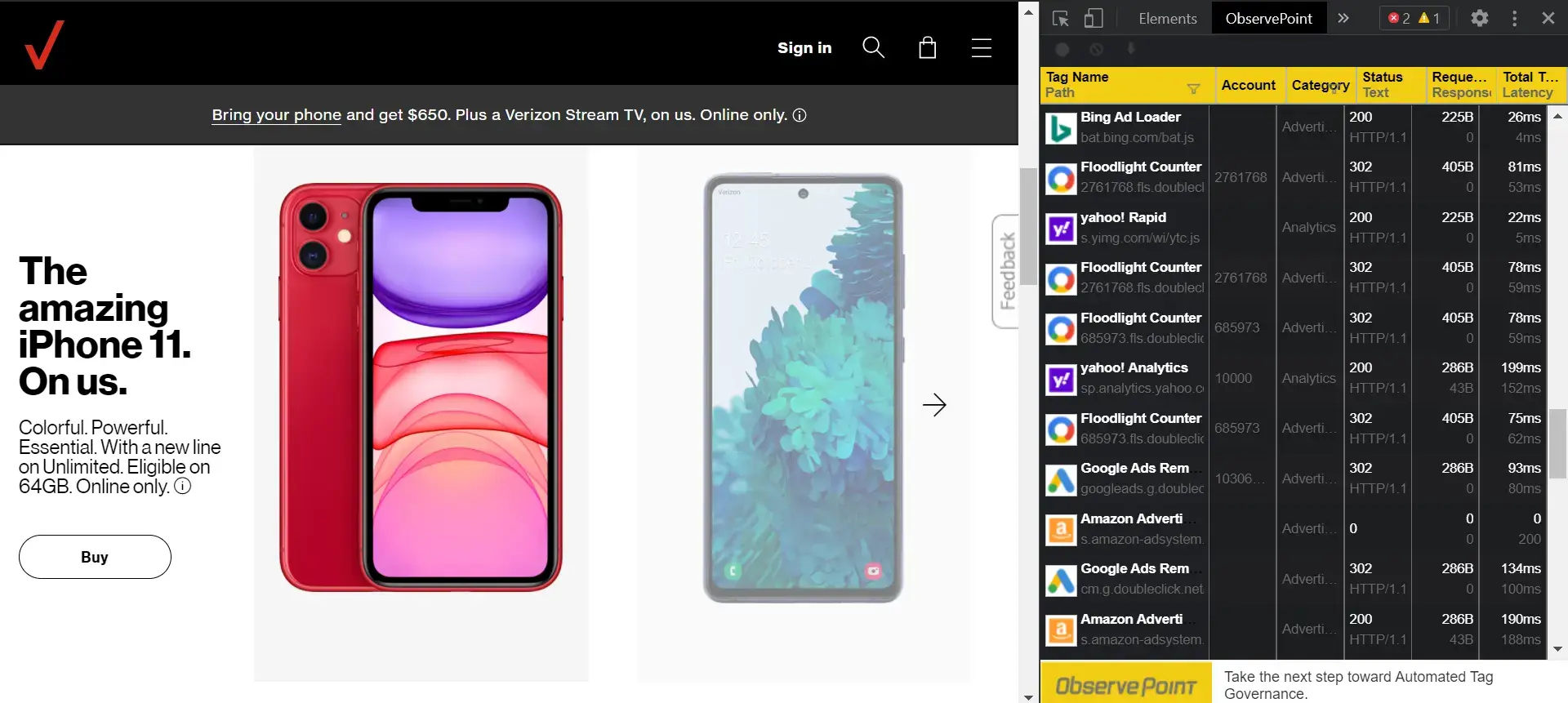Click the red iPhone 11 image
Viewport: 1568px width, 703px height.
(421, 387)
